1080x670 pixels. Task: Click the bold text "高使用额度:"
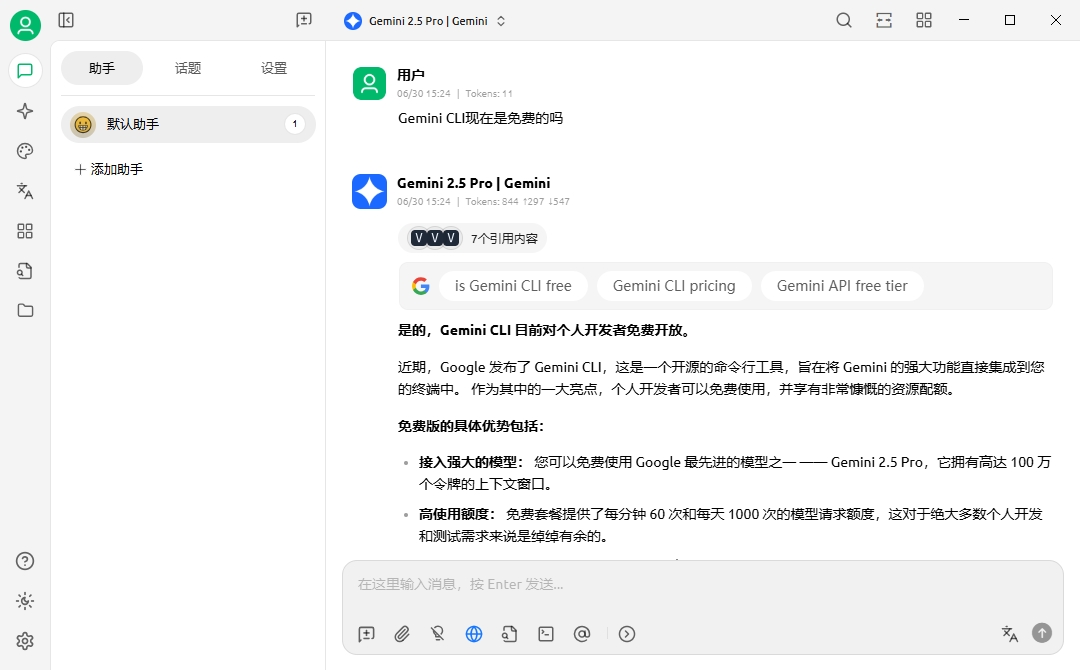pyautogui.click(x=458, y=514)
